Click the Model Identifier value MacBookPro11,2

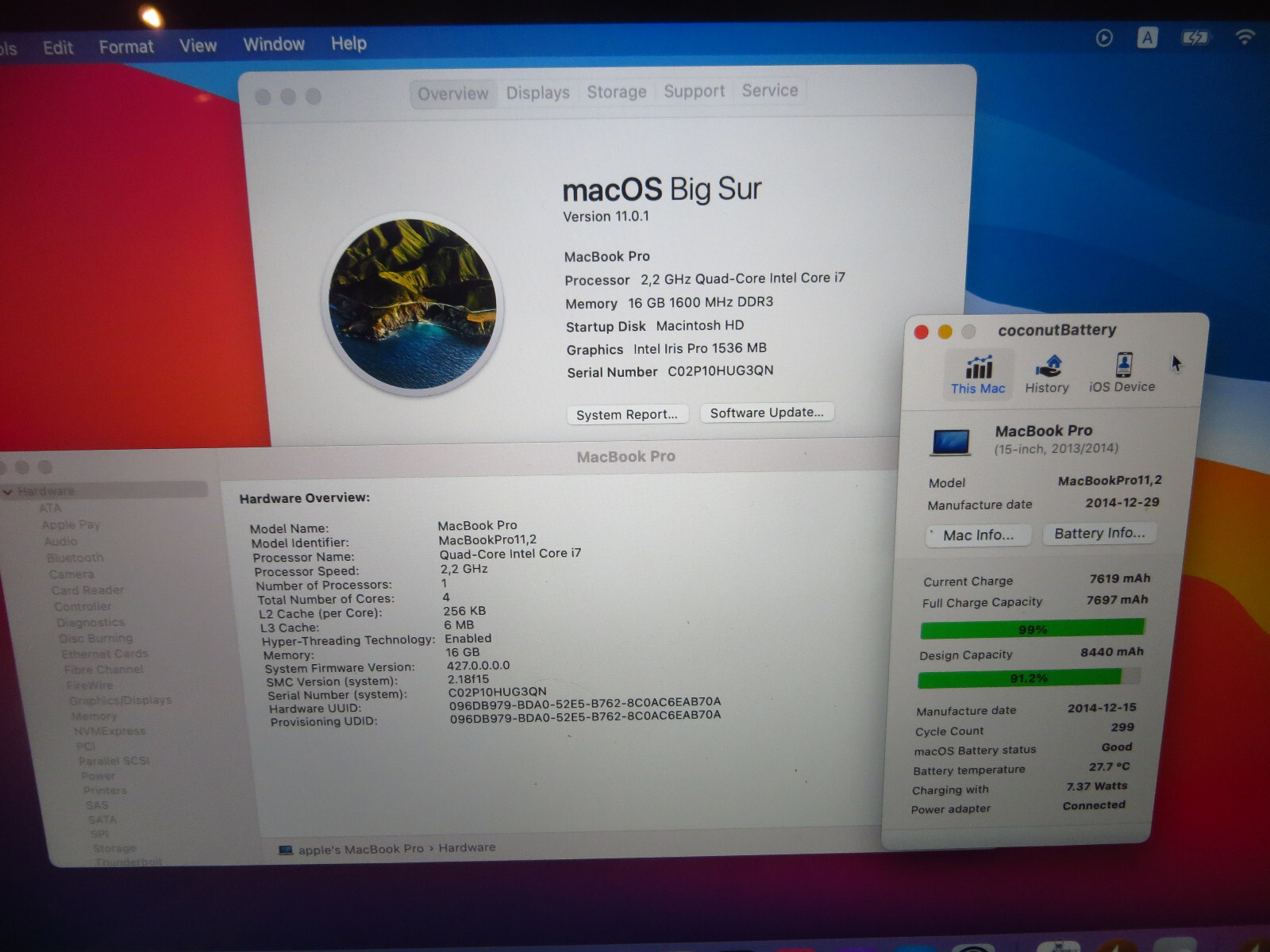click(487, 539)
